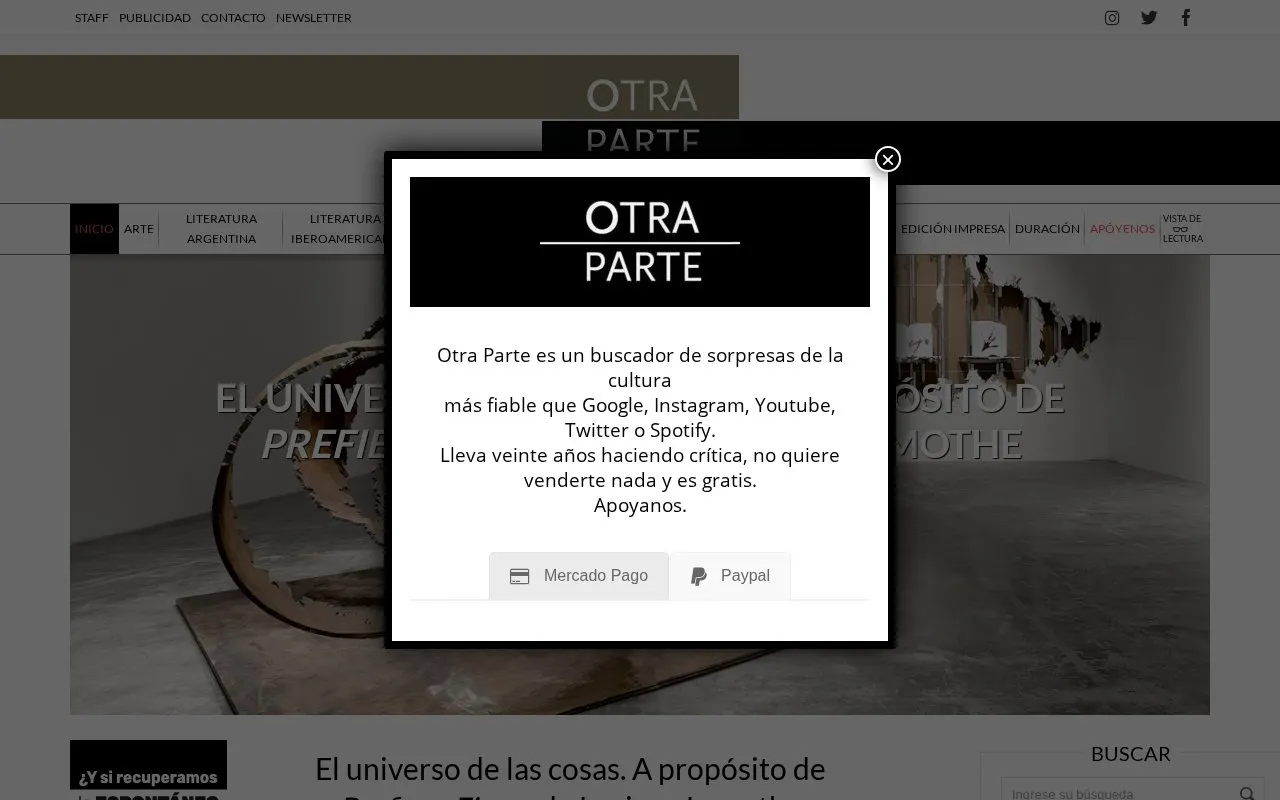Open the Staff link in top bar
The height and width of the screenshot is (800, 1280).
tap(92, 18)
